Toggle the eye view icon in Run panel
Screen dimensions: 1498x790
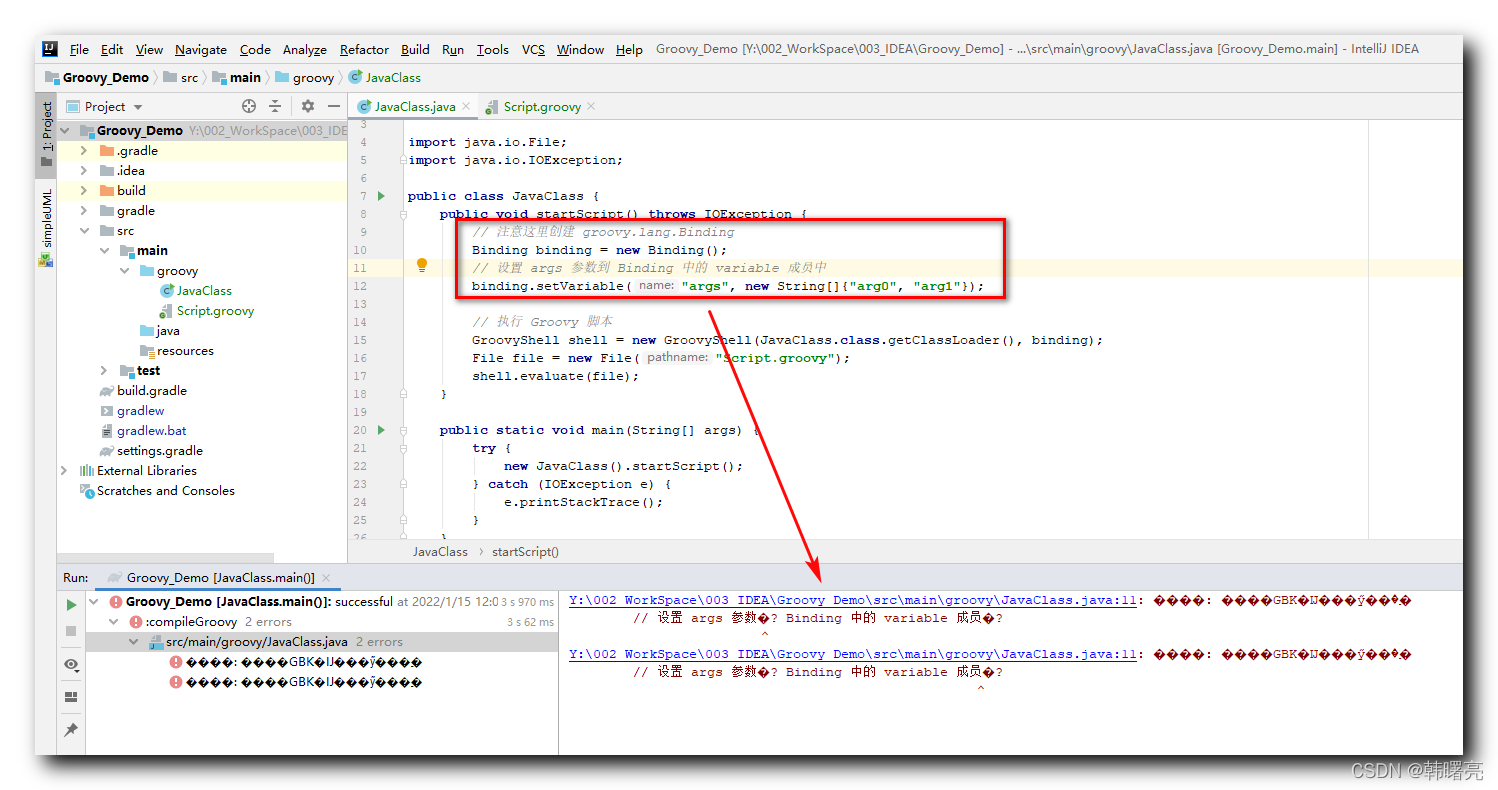(x=71, y=664)
